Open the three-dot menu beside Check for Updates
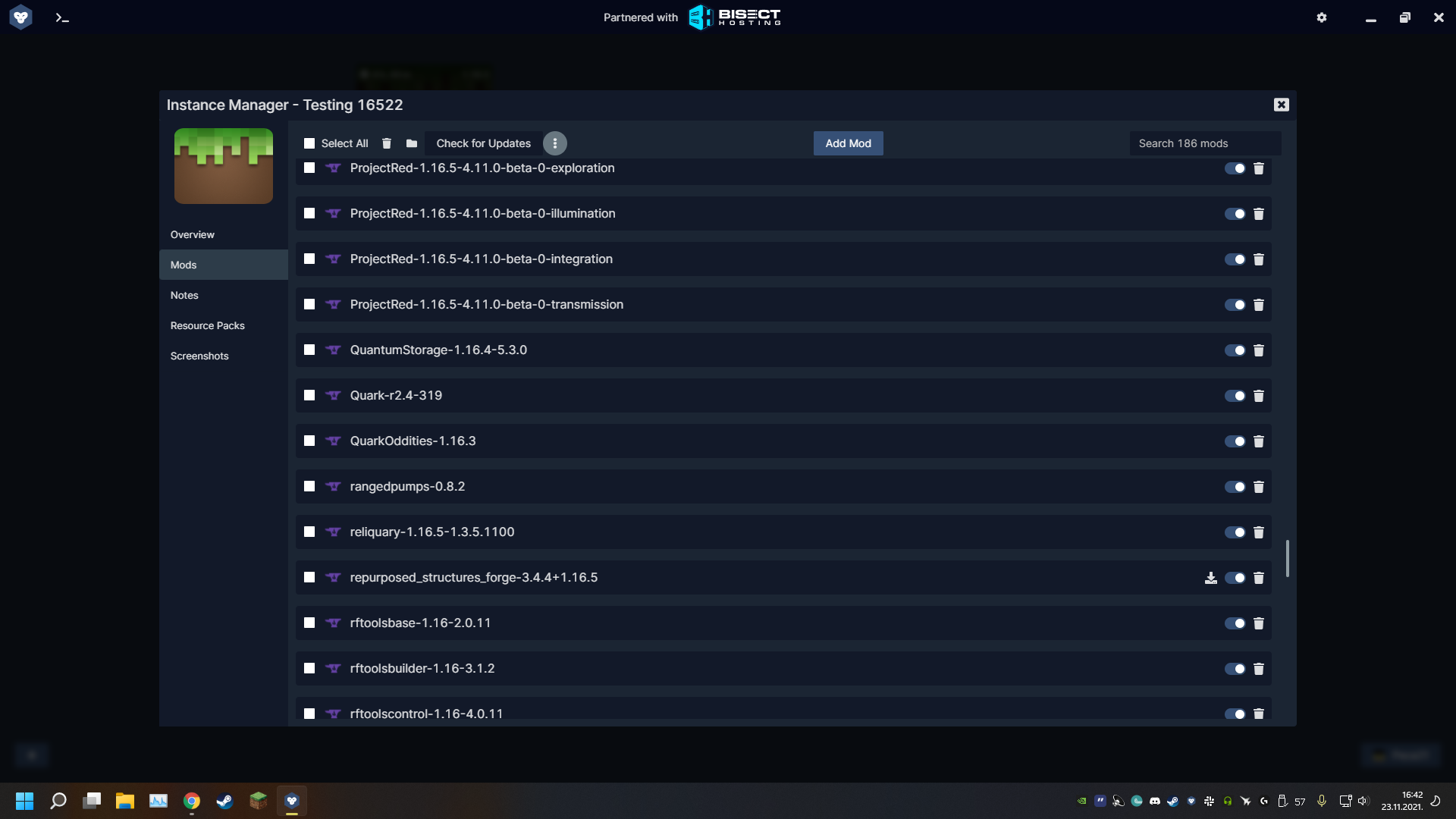 (555, 143)
